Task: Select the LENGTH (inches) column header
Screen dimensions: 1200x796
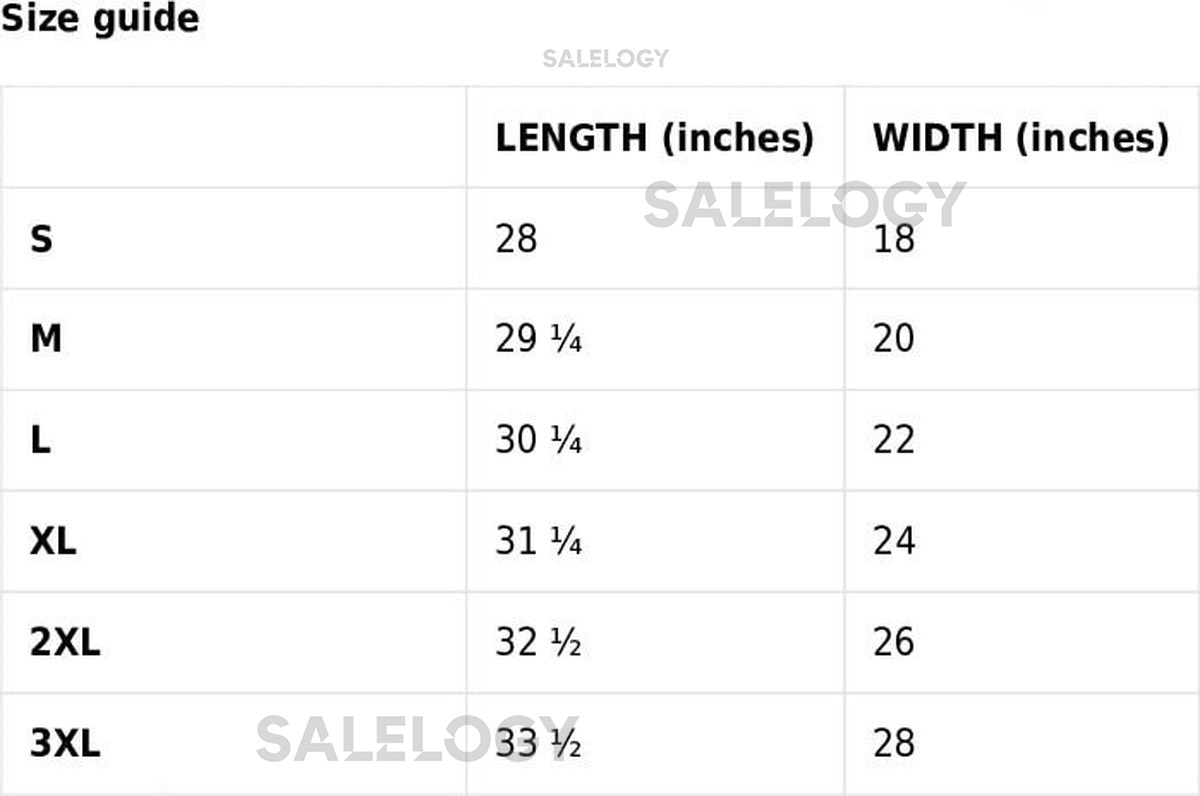Action: click(654, 138)
